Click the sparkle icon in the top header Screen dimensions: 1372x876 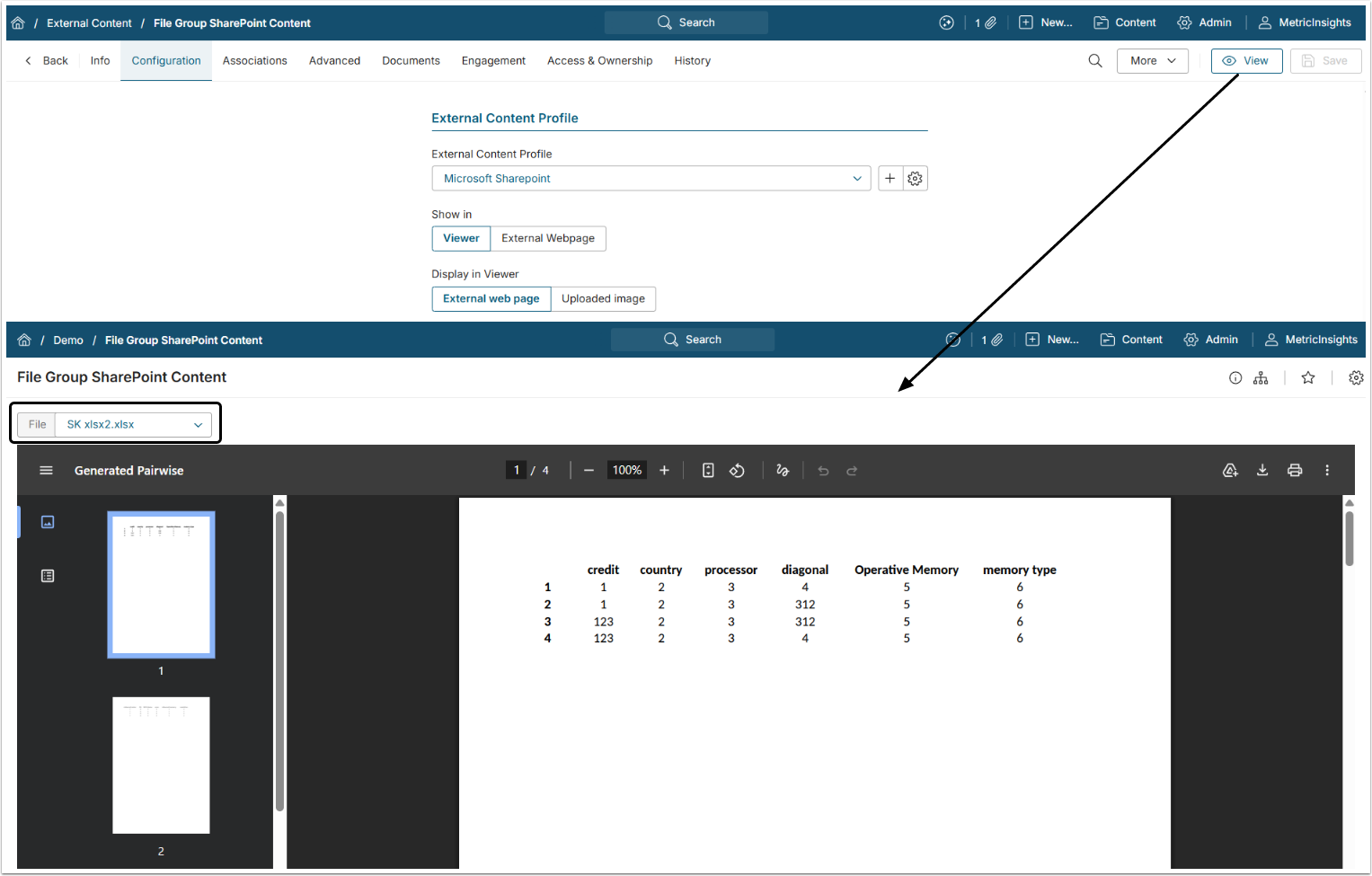[x=946, y=23]
